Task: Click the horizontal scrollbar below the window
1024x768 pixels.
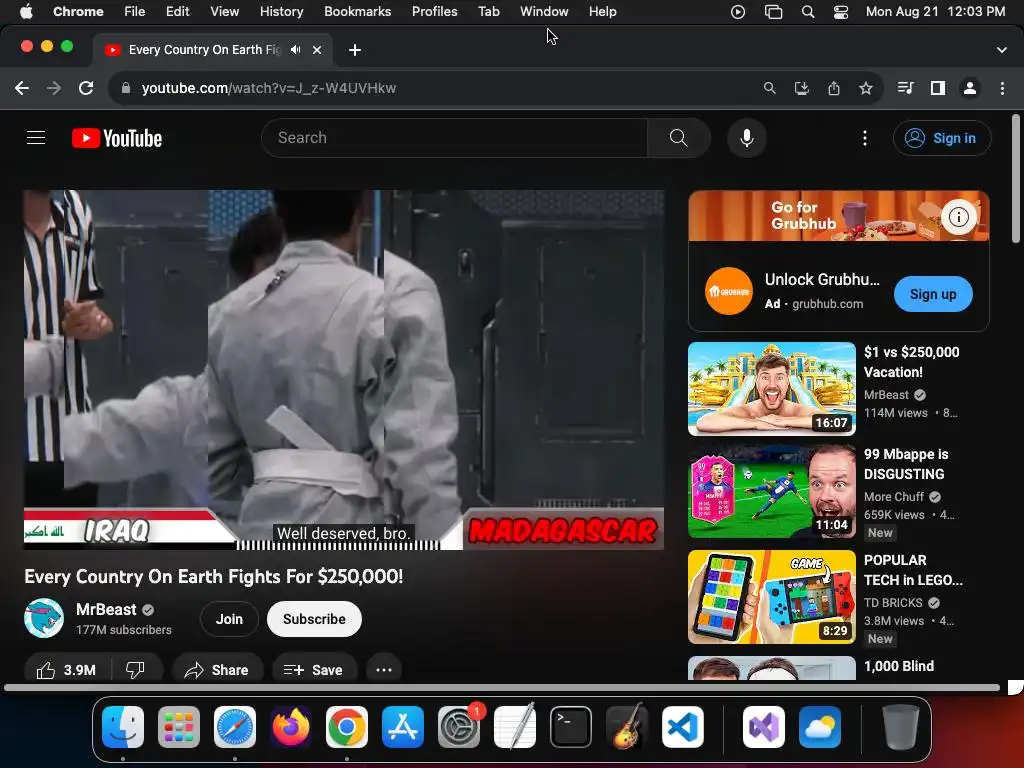Action: tap(502, 687)
